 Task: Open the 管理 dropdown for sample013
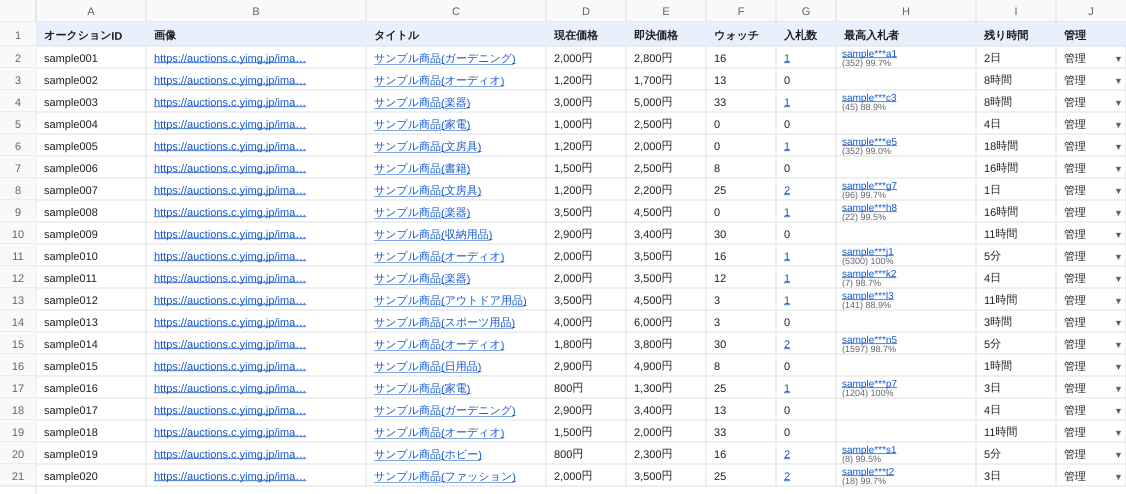tap(1118, 323)
